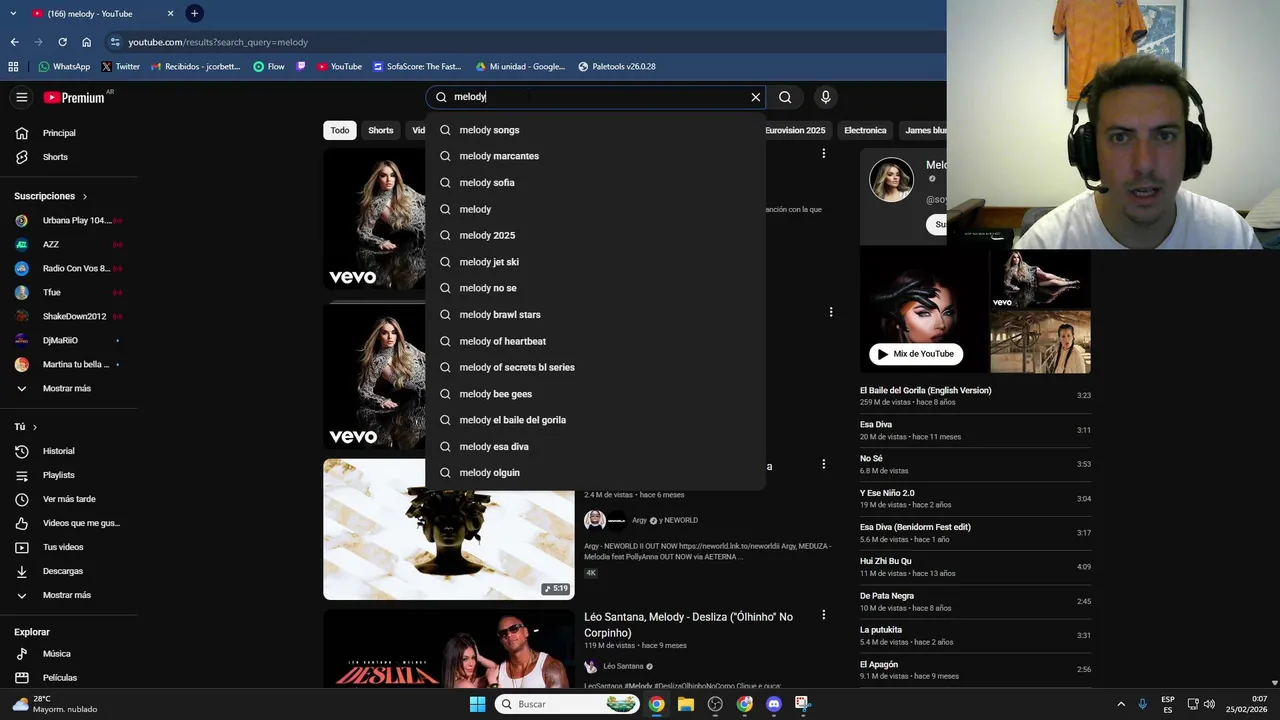1280x720 pixels.
Task: Show hidden system tray icons
Action: pos(1121,704)
